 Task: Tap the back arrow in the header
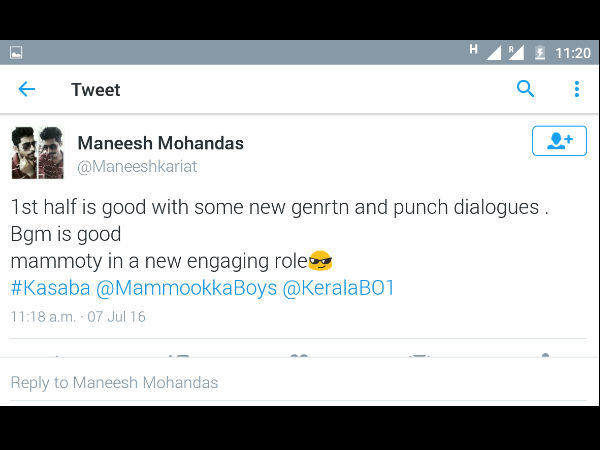(x=26, y=90)
